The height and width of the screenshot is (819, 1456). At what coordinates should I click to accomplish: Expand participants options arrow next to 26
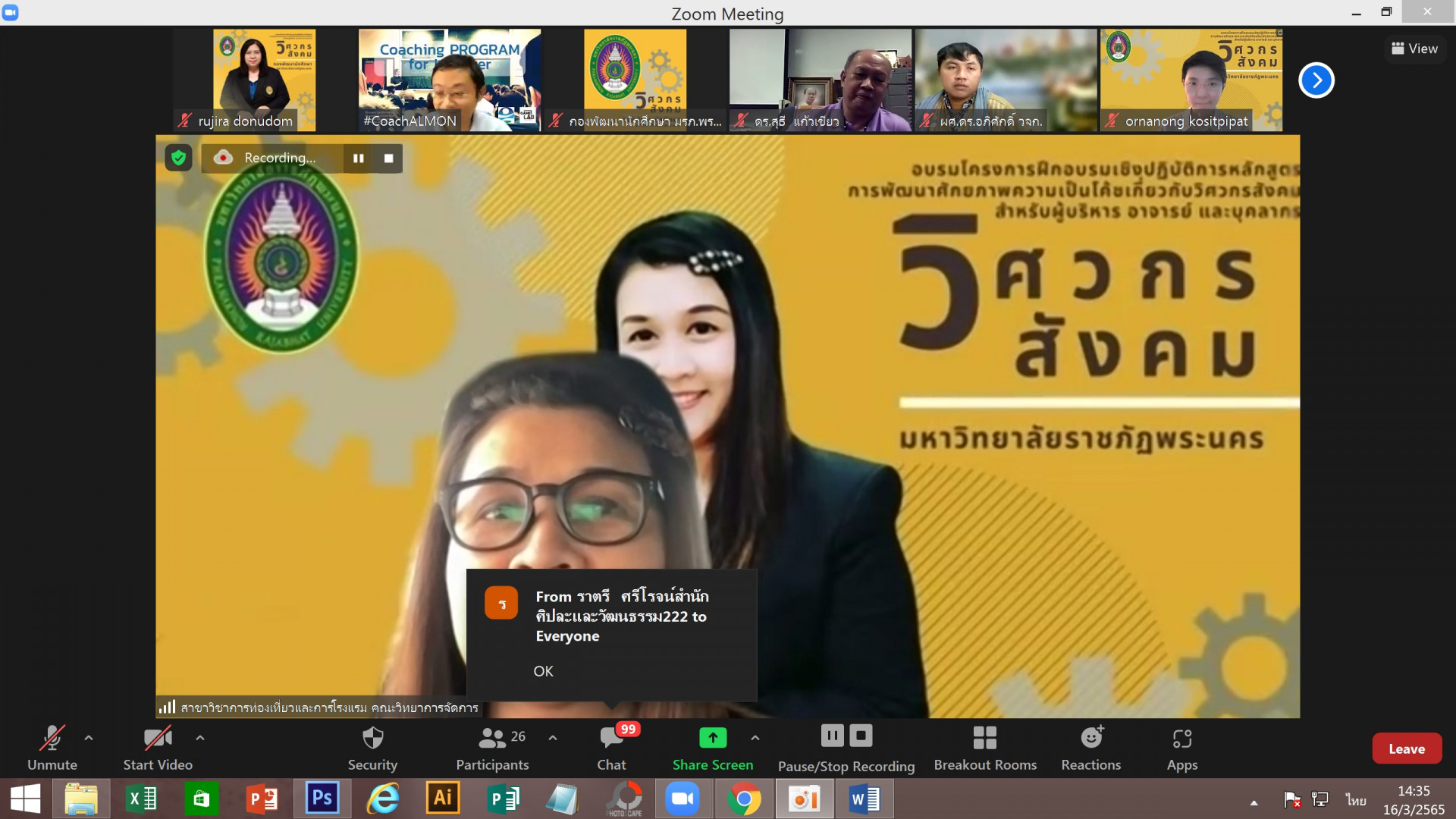coord(553,737)
